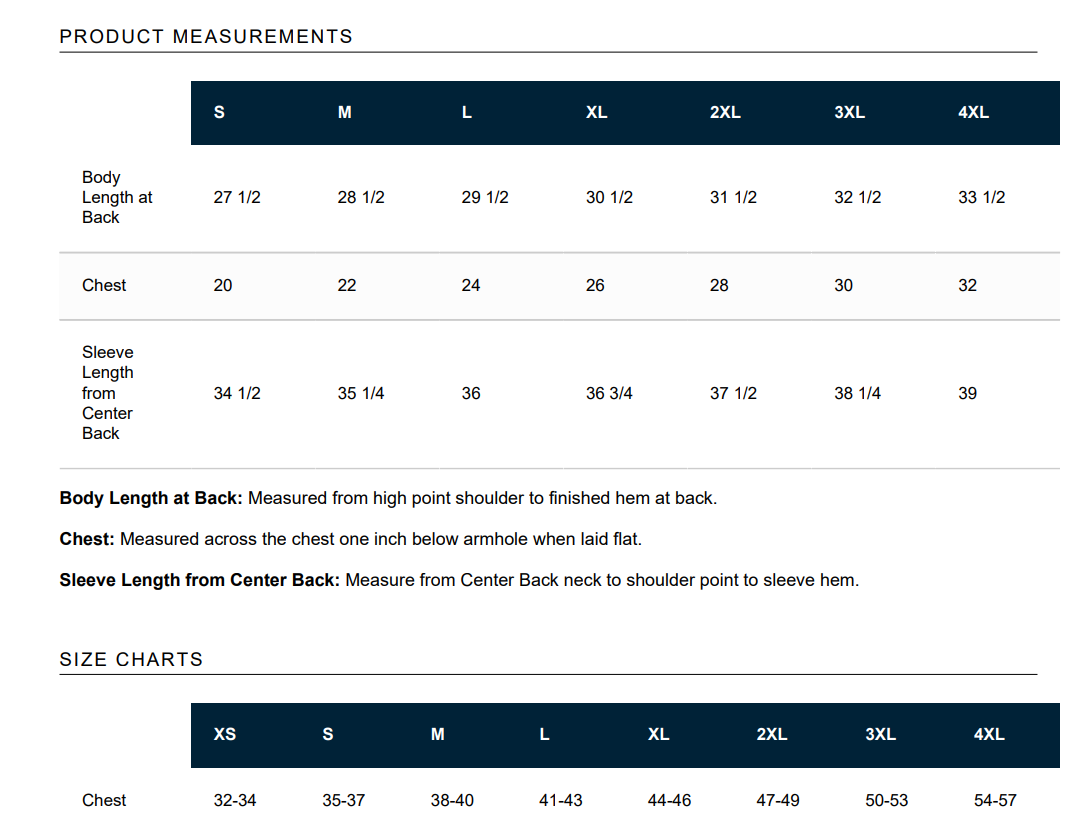Screen dimensions: 1088x820
Task: Click the Chest row label in measurements table
Action: [104, 285]
